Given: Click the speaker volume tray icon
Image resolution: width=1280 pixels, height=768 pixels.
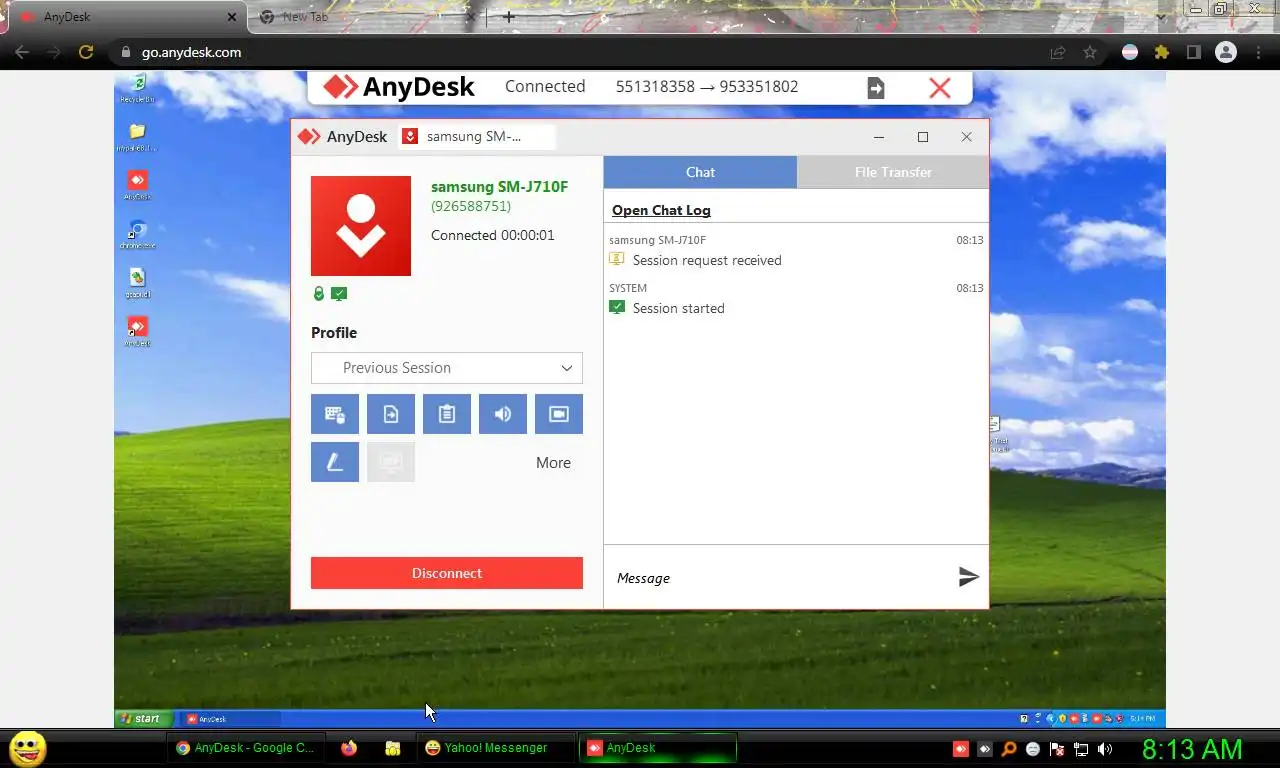Looking at the screenshot, I should pyautogui.click(x=1105, y=748).
